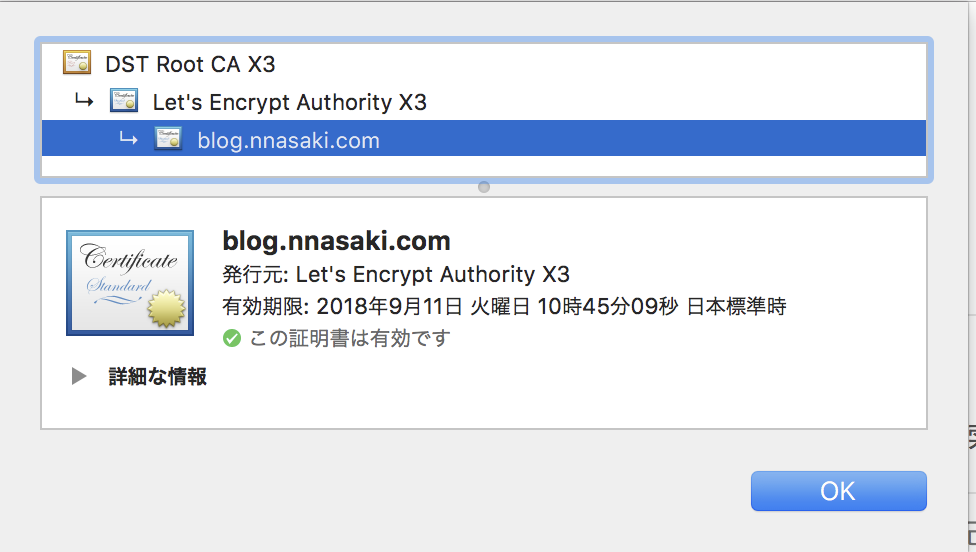
Task: Click the arrow beside Let's Encrypt Authority X3
Action: [x=84, y=100]
